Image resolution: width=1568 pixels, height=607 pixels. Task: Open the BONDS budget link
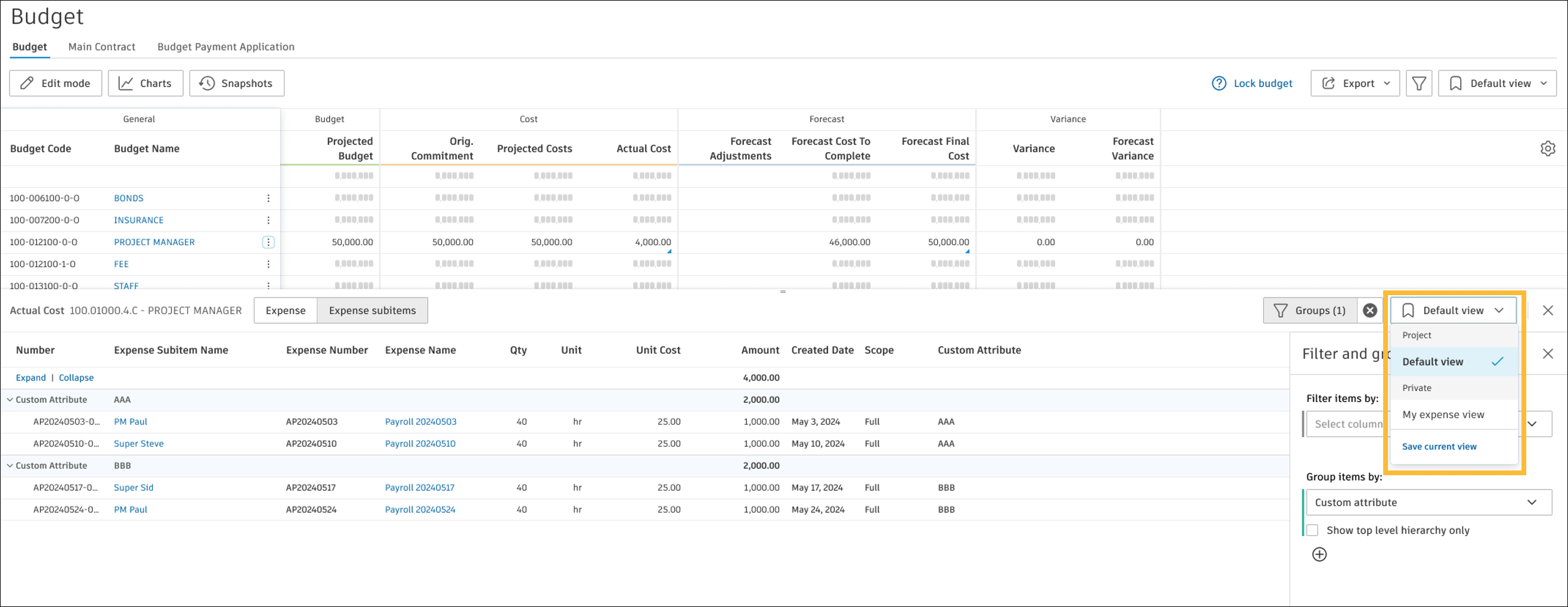coord(129,199)
